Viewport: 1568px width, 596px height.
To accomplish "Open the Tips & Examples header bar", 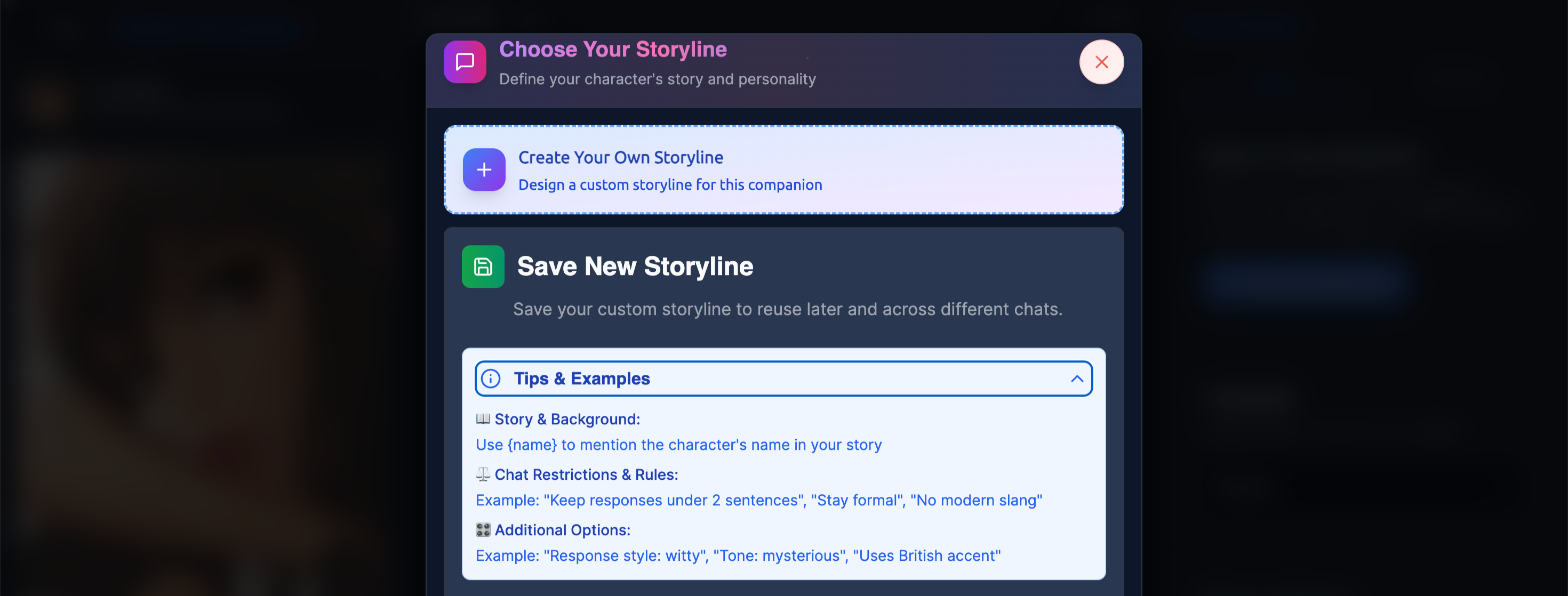I will [x=783, y=378].
